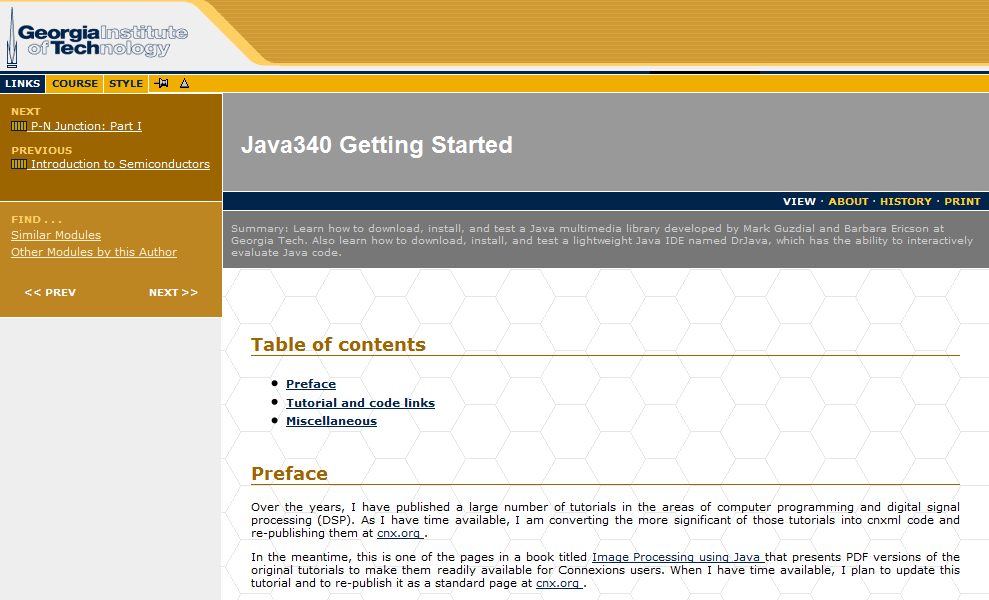Viewport: 989px width, 600px height.
Task: Click the PREVIOUS label in the sidebar
Action: (x=42, y=150)
